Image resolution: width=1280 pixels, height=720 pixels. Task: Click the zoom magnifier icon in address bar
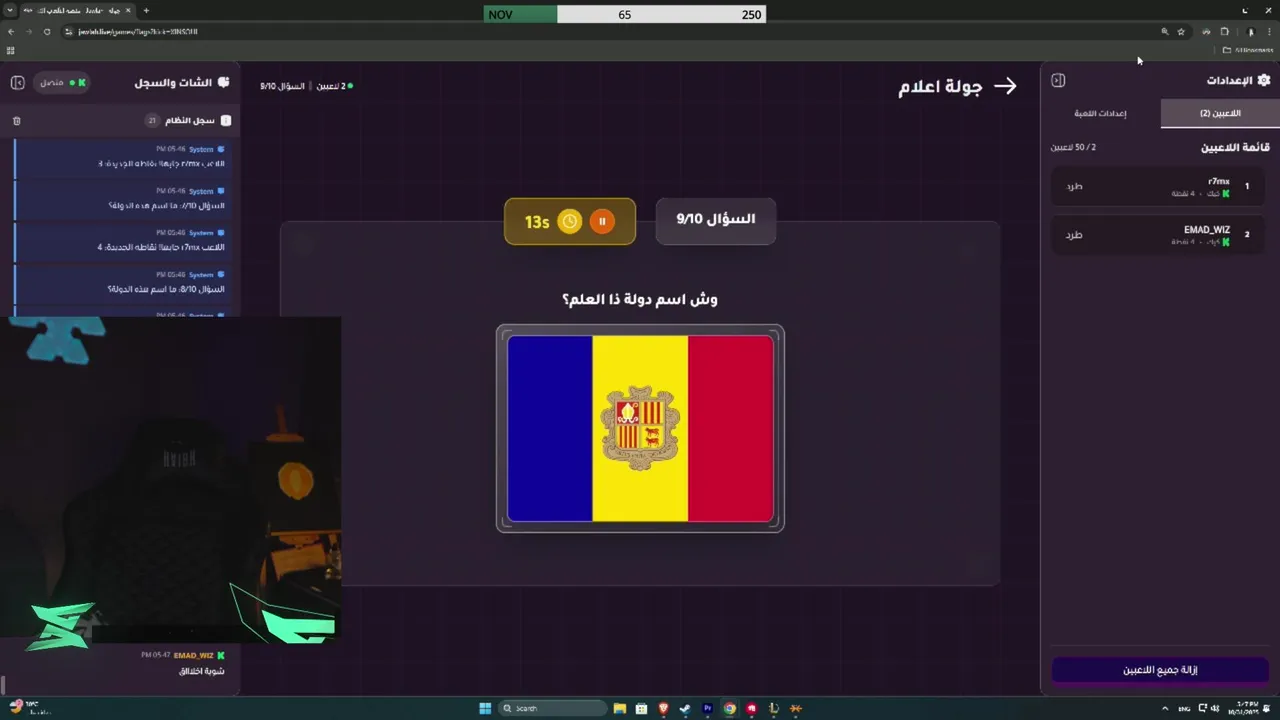point(1164,32)
